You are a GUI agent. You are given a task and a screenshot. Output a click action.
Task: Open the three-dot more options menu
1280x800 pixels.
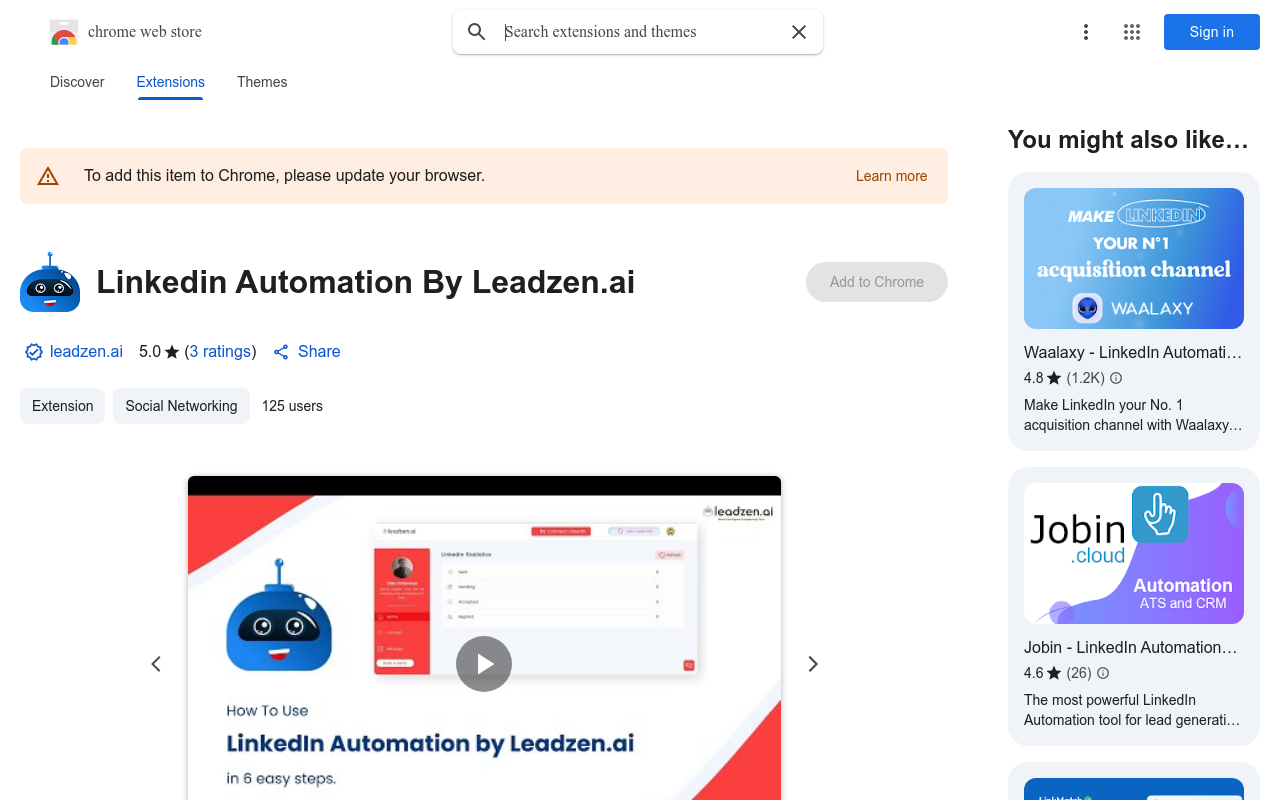point(1086,32)
